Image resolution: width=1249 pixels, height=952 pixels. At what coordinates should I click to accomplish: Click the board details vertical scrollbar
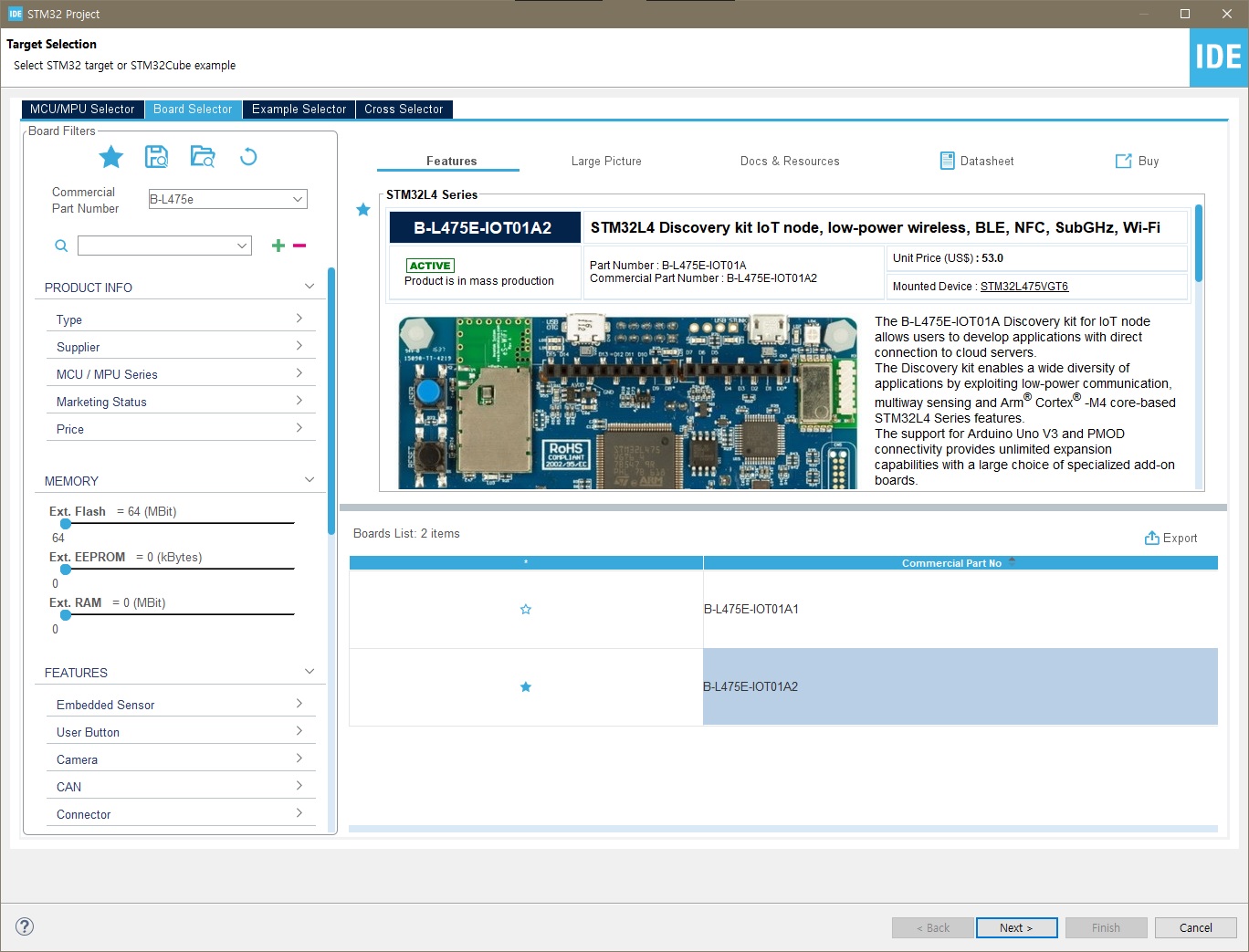pos(1198,243)
